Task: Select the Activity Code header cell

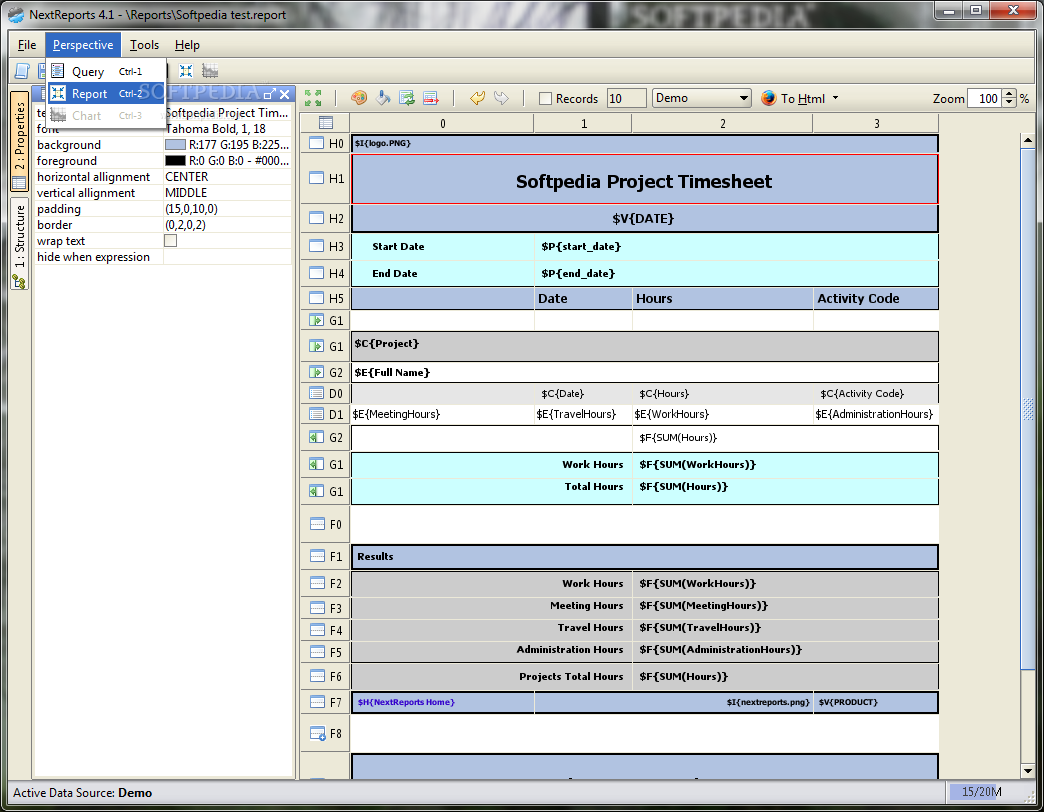Action: coord(876,298)
